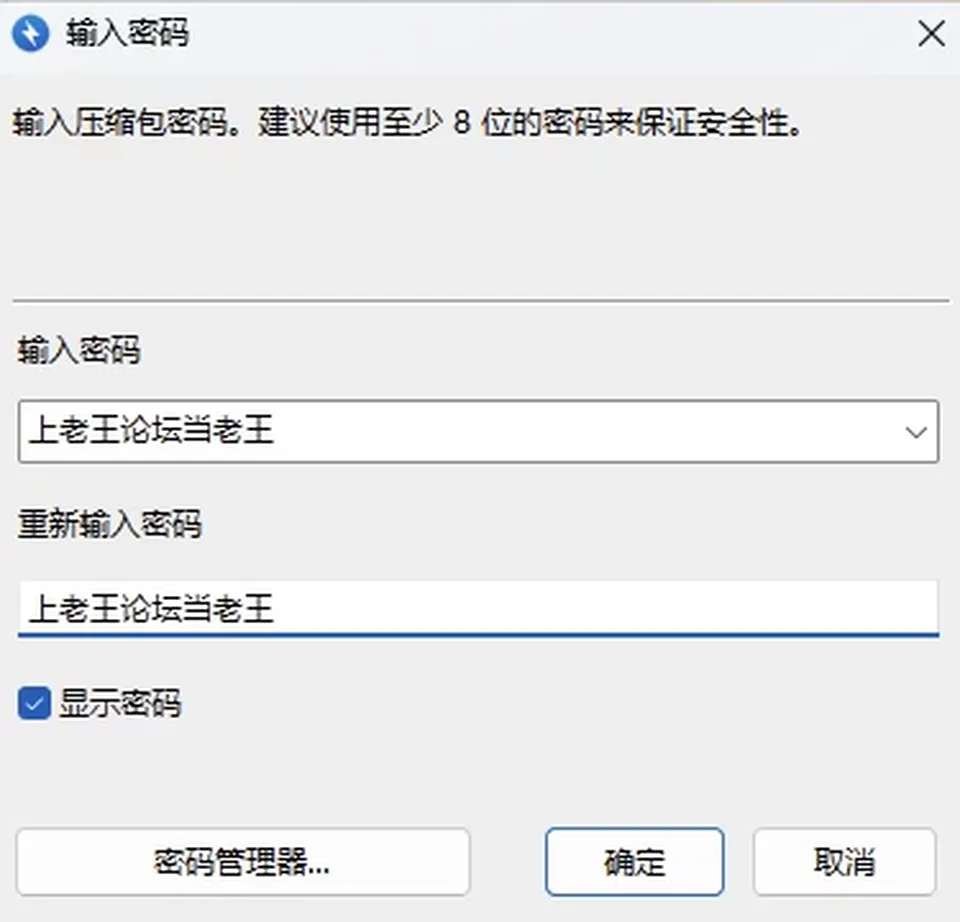Click the 输入密码 window title text

[x=127, y=33]
